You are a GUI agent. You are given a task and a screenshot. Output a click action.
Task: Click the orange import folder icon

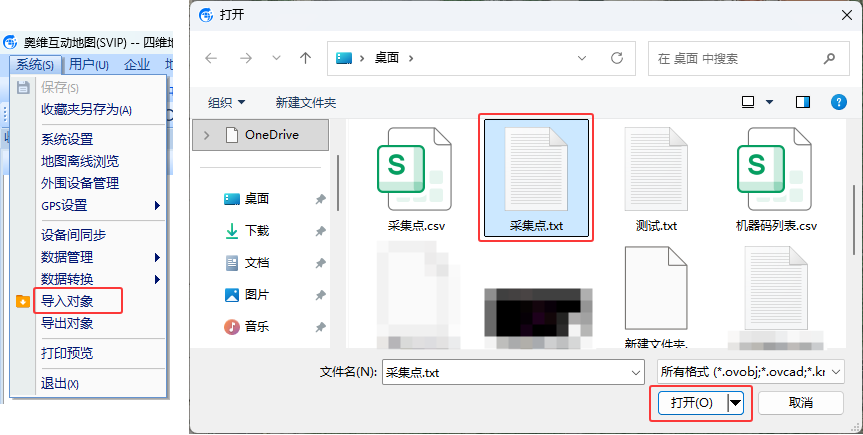pos(23,301)
